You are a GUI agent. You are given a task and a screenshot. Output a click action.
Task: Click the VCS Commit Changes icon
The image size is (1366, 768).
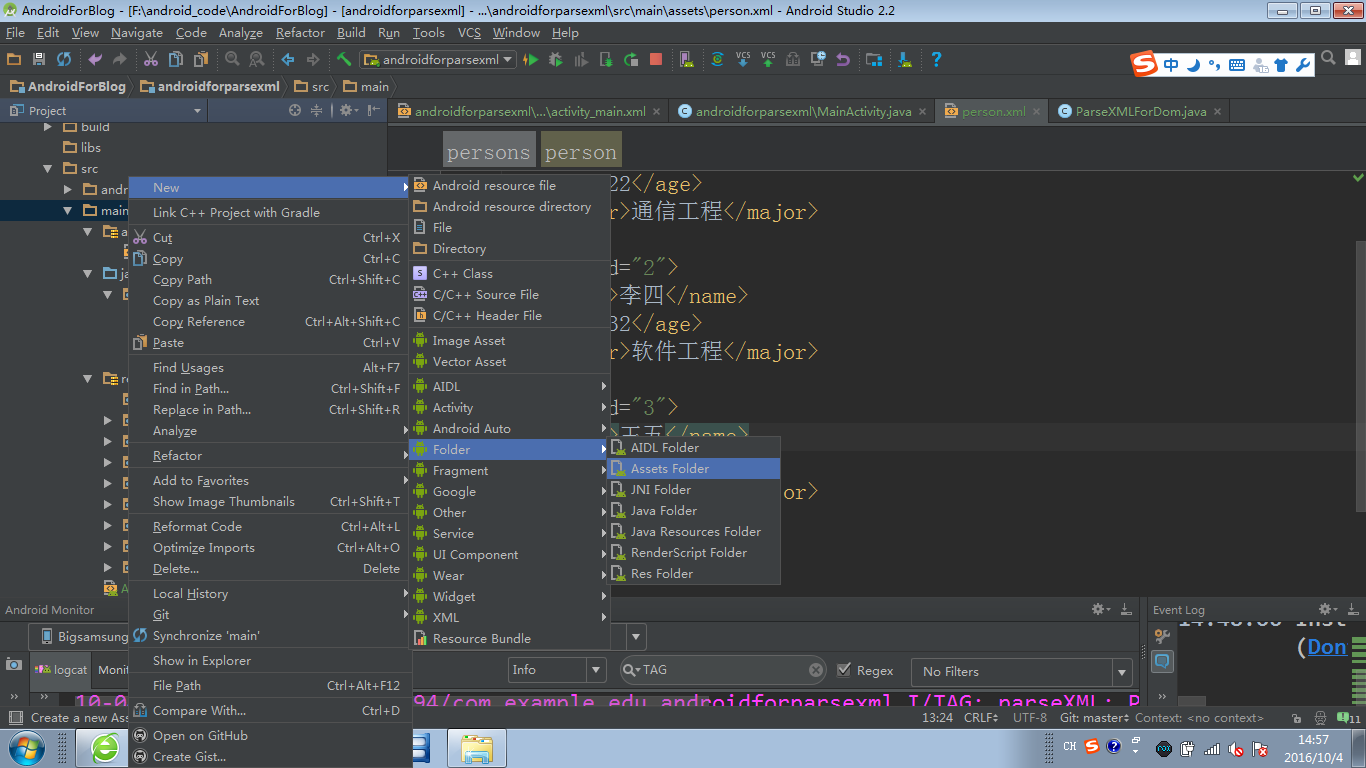pyautogui.click(x=768, y=59)
